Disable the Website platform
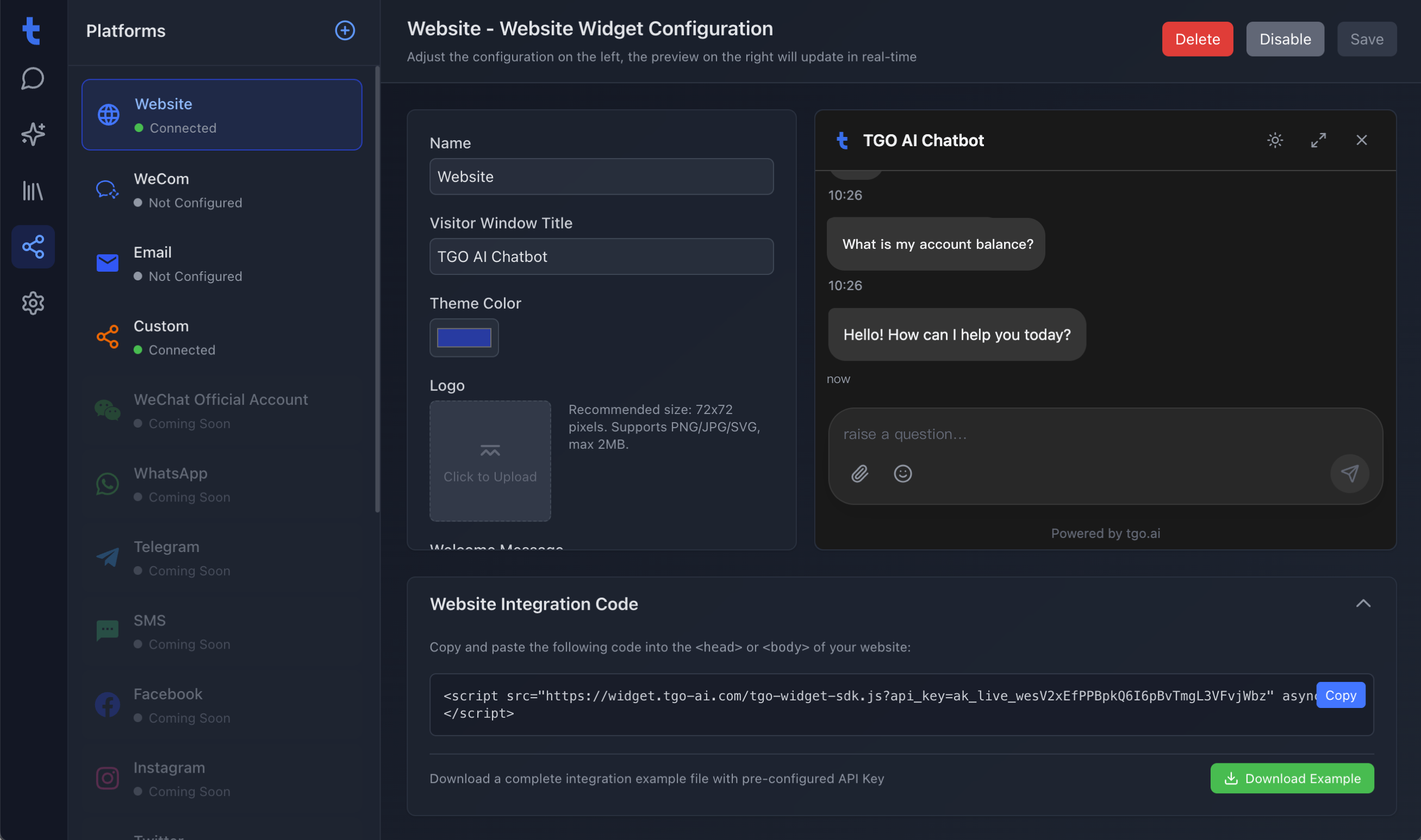Viewport: 1421px width, 840px height. point(1285,39)
